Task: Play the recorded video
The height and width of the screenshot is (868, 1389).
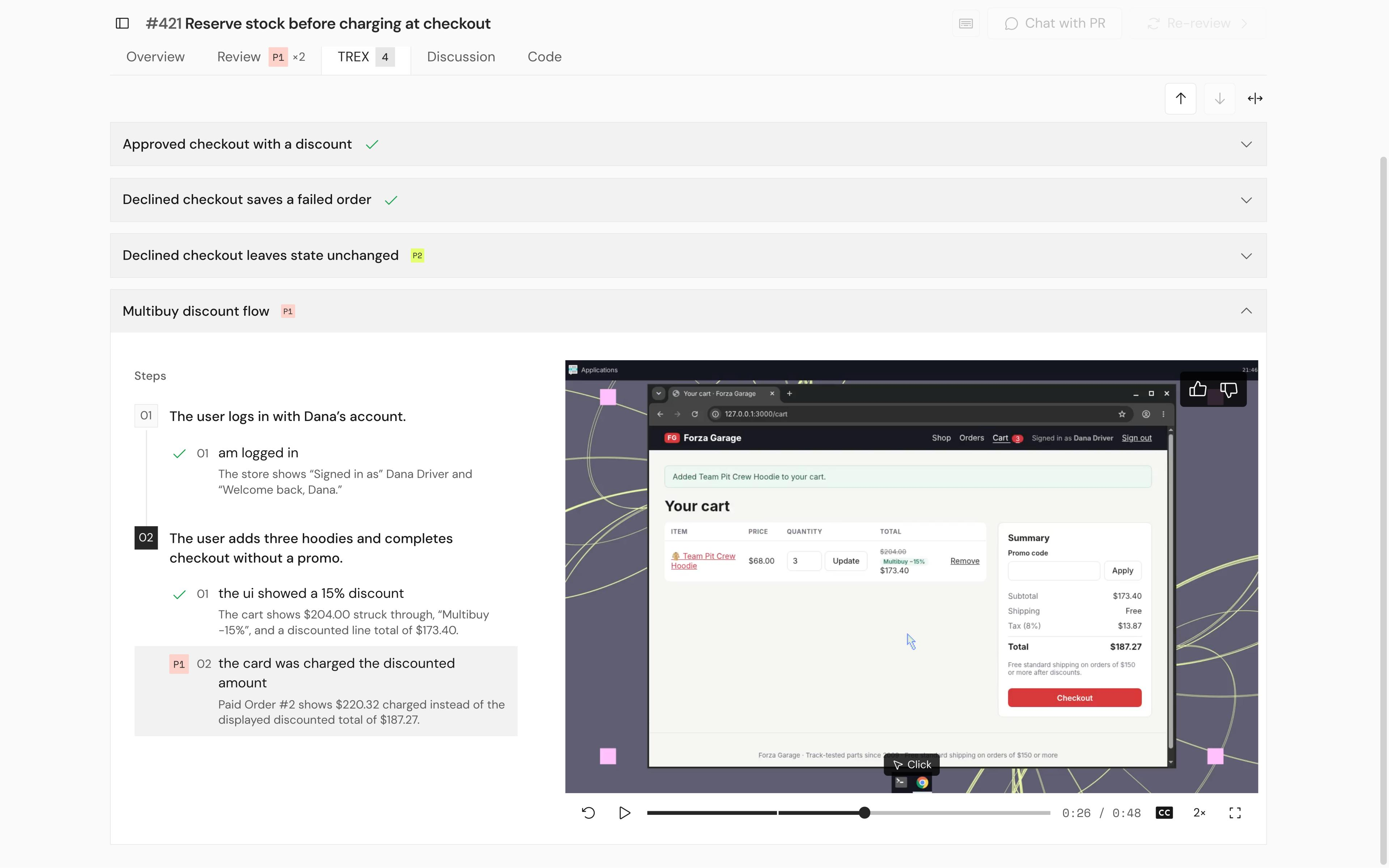Action: [624, 813]
